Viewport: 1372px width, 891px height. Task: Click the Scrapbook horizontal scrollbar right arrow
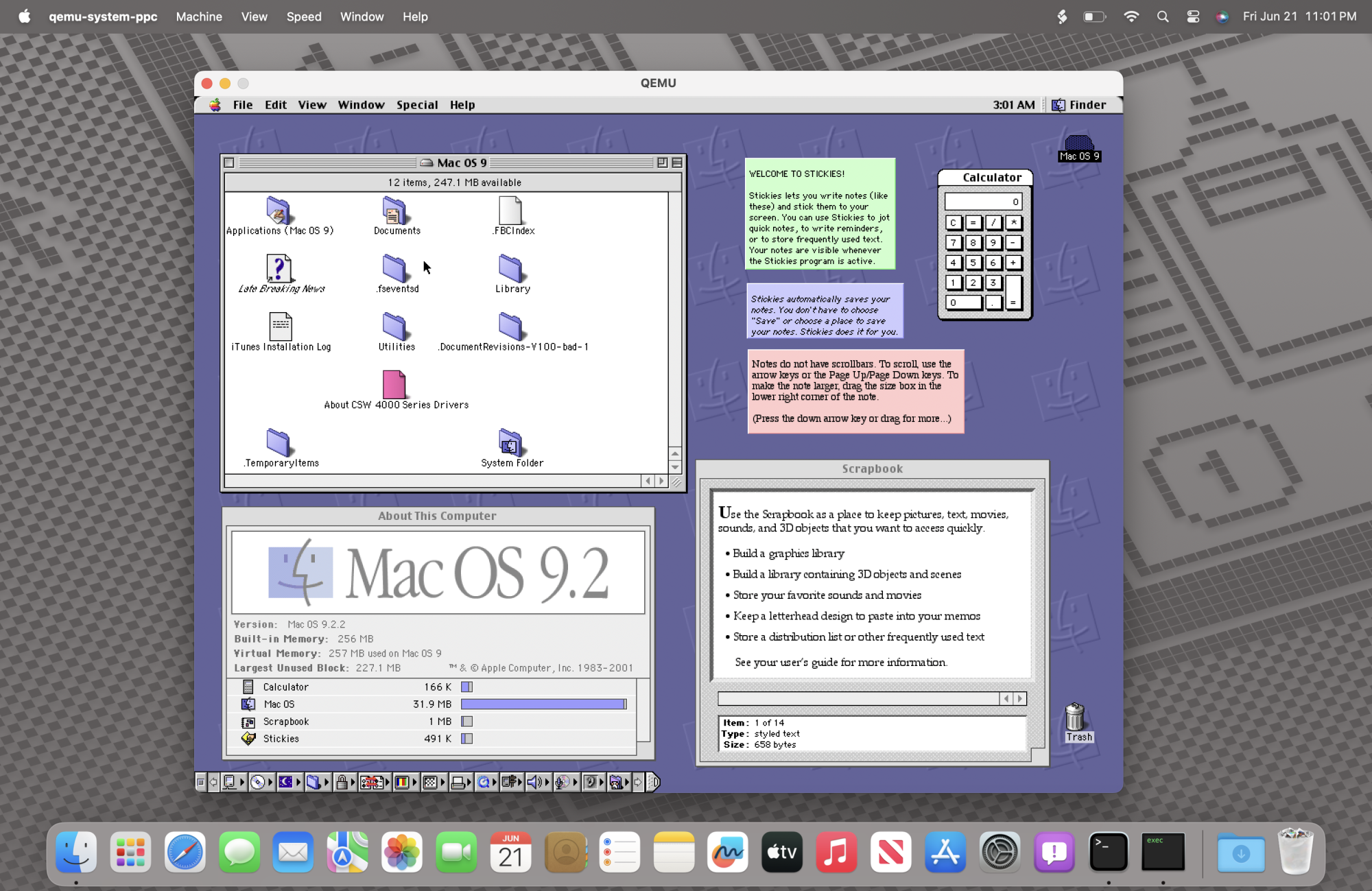[1020, 698]
